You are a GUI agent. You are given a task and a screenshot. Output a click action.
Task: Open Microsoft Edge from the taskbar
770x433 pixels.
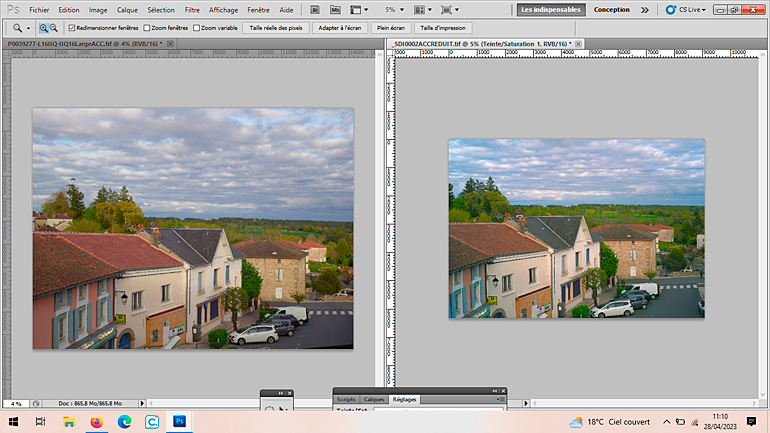[x=124, y=422]
